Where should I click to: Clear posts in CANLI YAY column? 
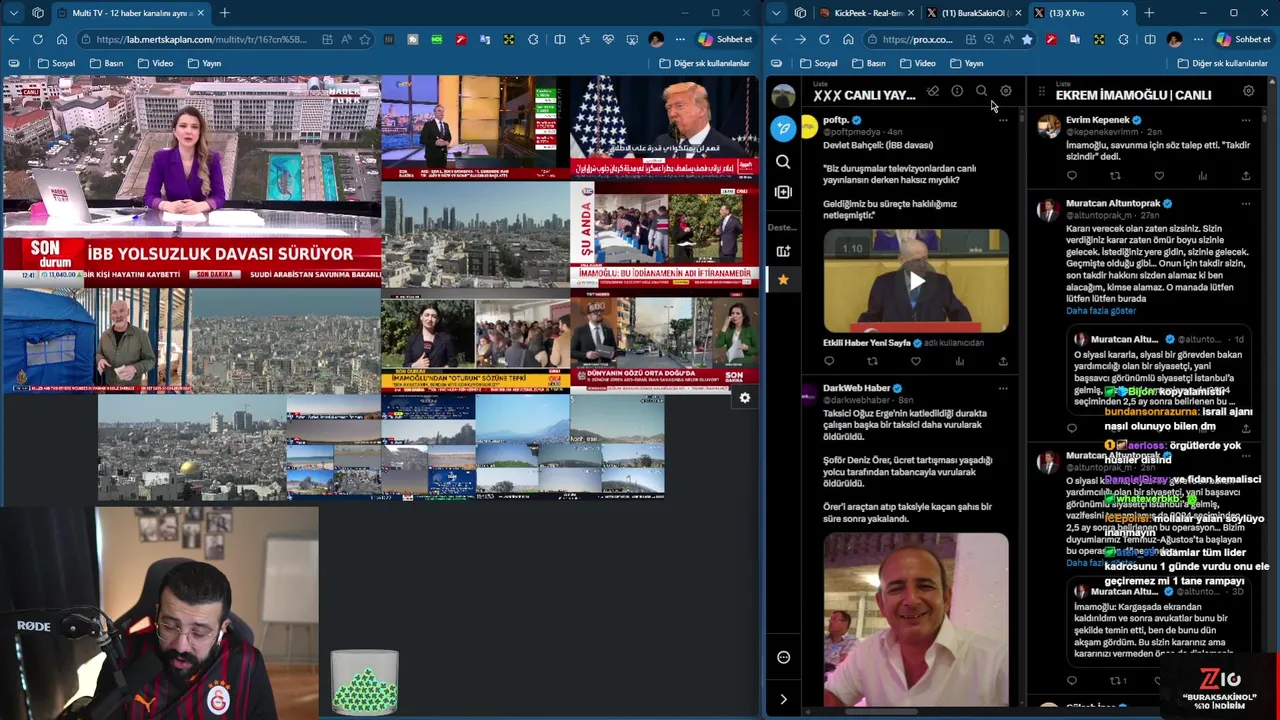[x=932, y=92]
